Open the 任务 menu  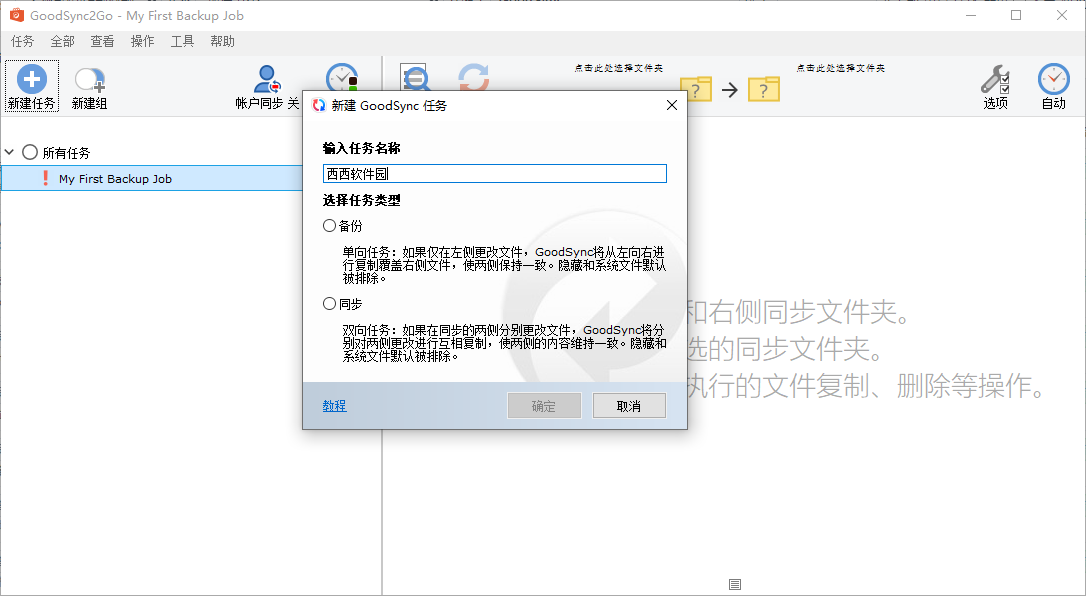[x=22, y=42]
